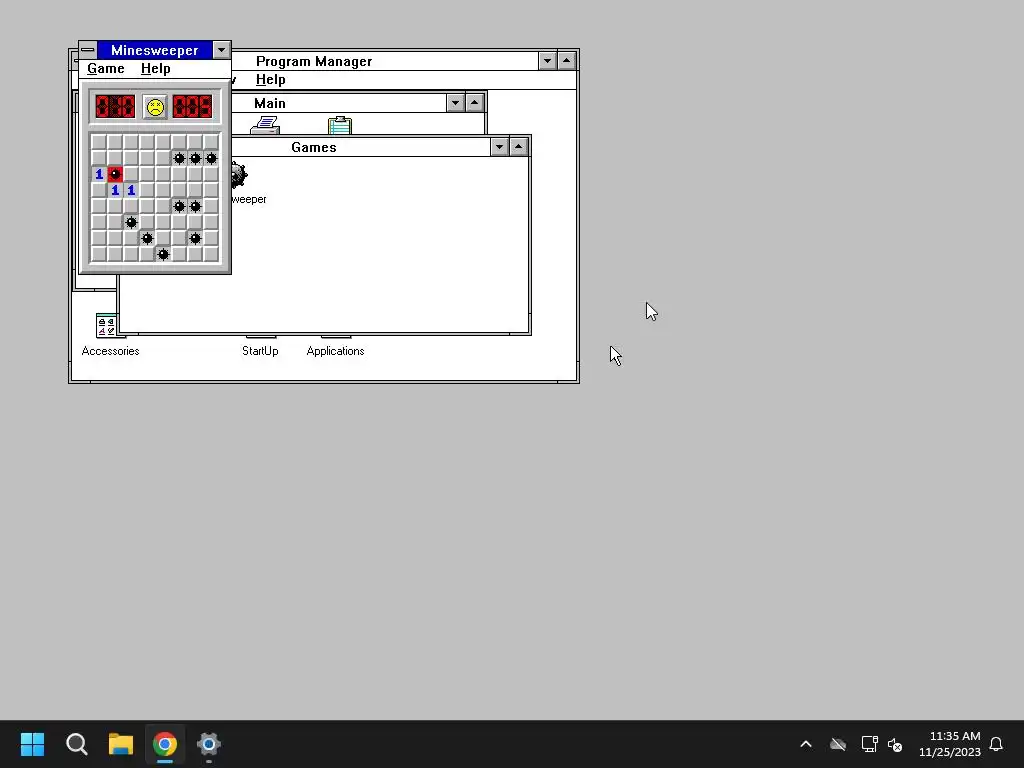Select the Clipboard Viewer icon in Main
Image resolution: width=1024 pixels, height=768 pixels.
pyautogui.click(x=340, y=125)
